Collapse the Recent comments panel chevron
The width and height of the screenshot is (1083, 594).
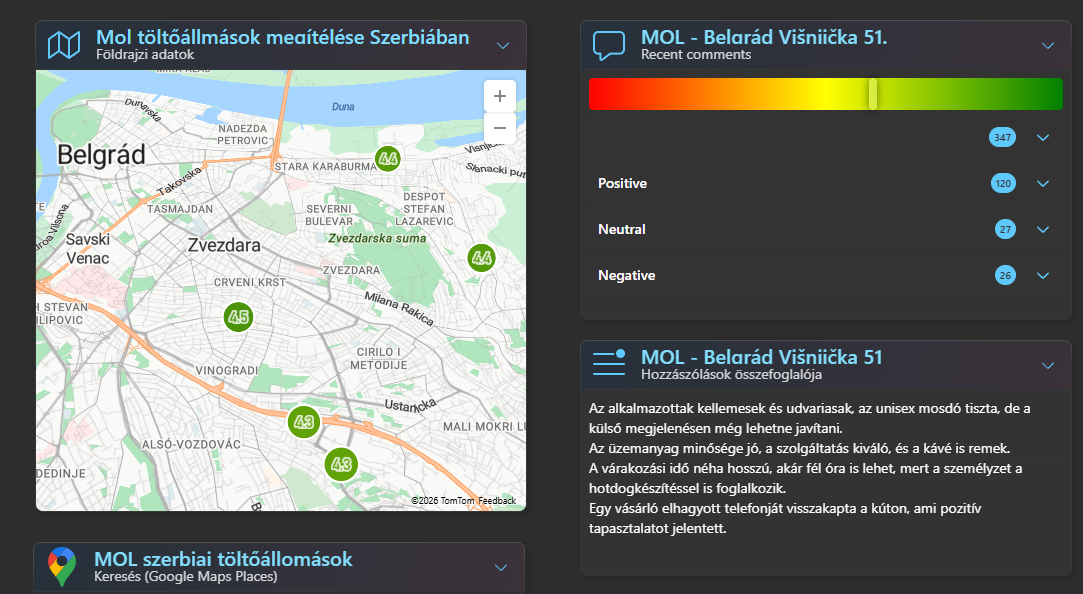pyautogui.click(x=1048, y=46)
